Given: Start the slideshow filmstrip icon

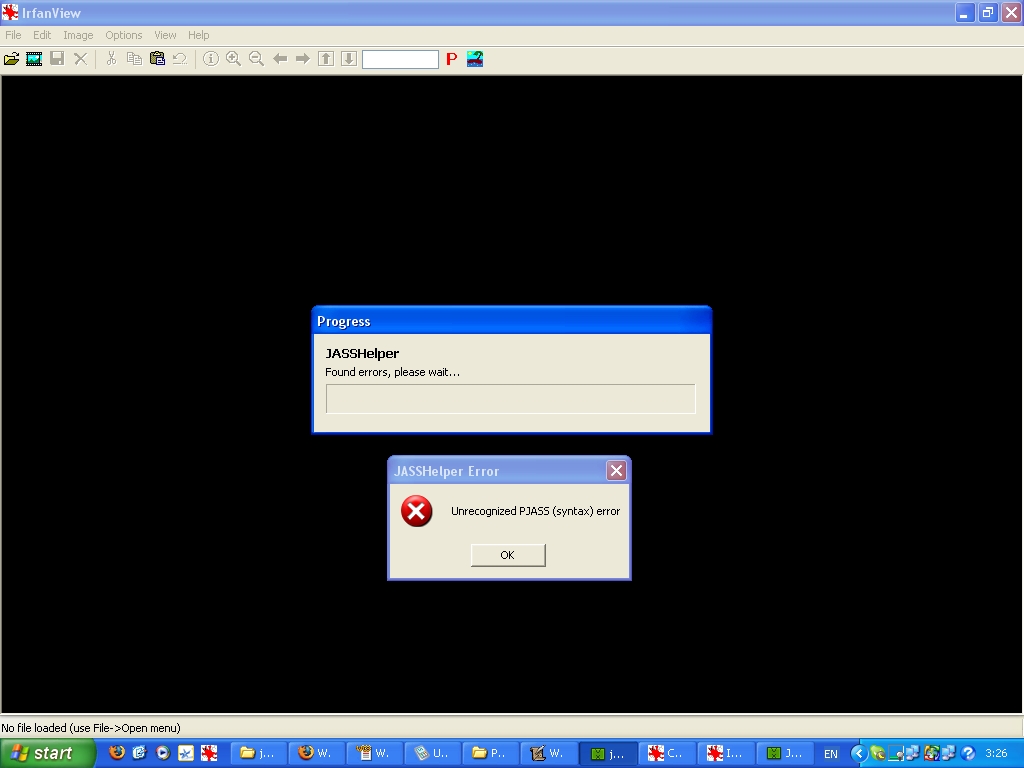Looking at the screenshot, I should pos(34,59).
